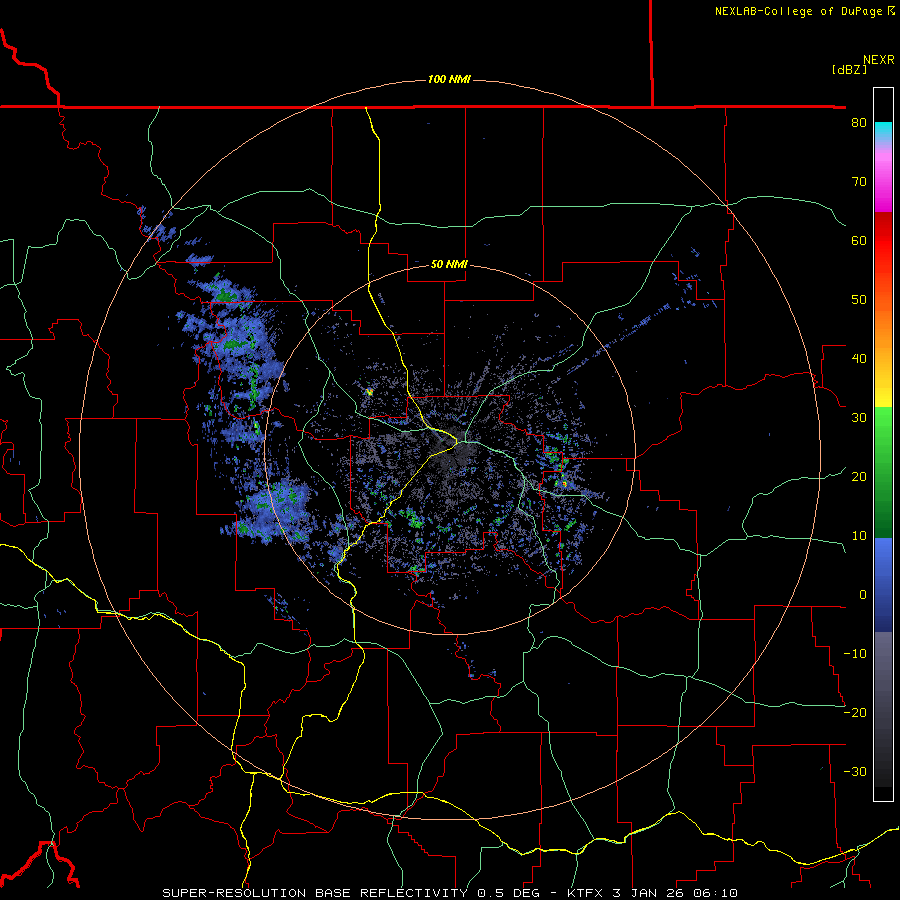Click the 30 value on the dBZ scale
This screenshot has height=900, width=900.
(x=859, y=417)
